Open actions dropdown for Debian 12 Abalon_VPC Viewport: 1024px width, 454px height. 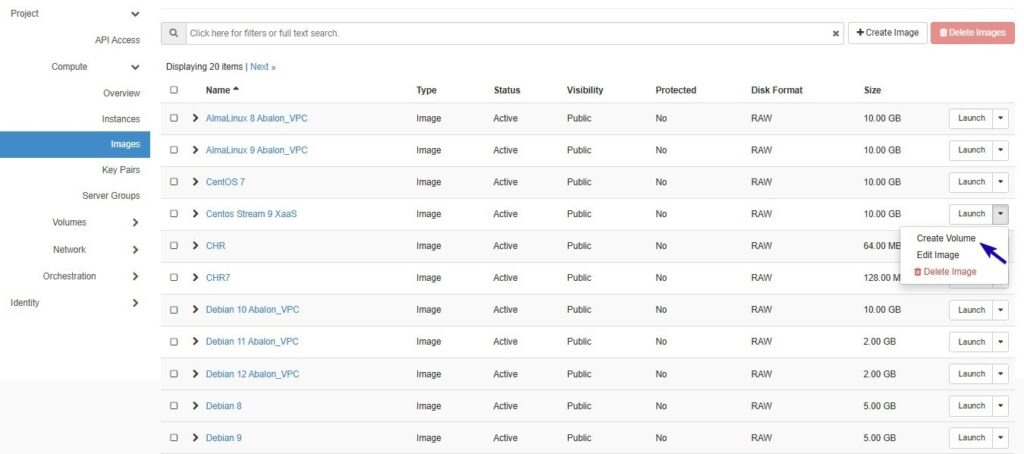pyautogui.click(x=1000, y=374)
